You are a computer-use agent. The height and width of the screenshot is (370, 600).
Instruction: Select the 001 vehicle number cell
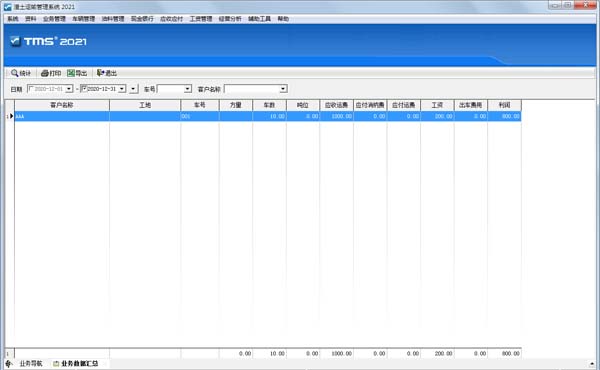(x=200, y=116)
